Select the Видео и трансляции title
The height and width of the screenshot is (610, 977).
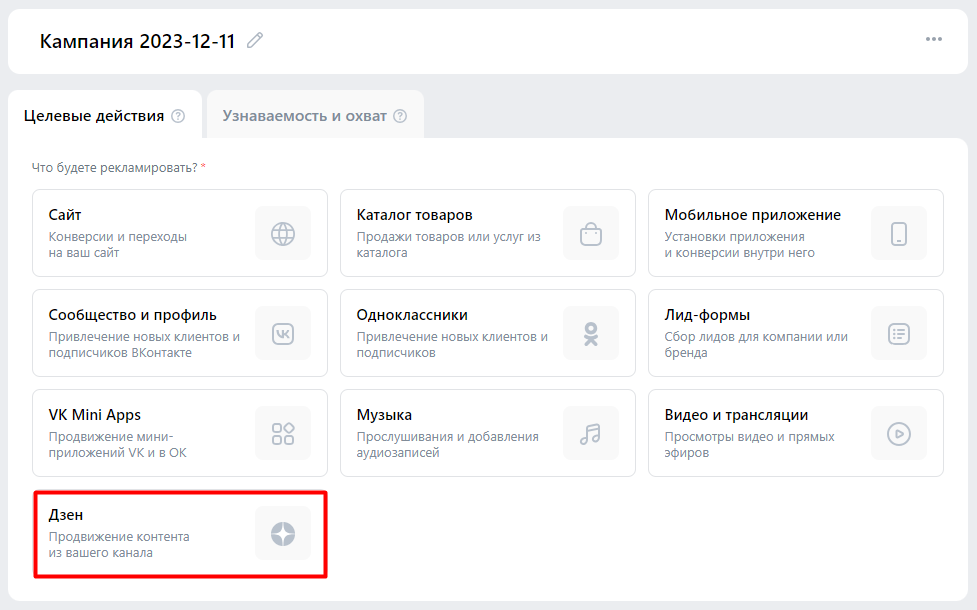[736, 415]
